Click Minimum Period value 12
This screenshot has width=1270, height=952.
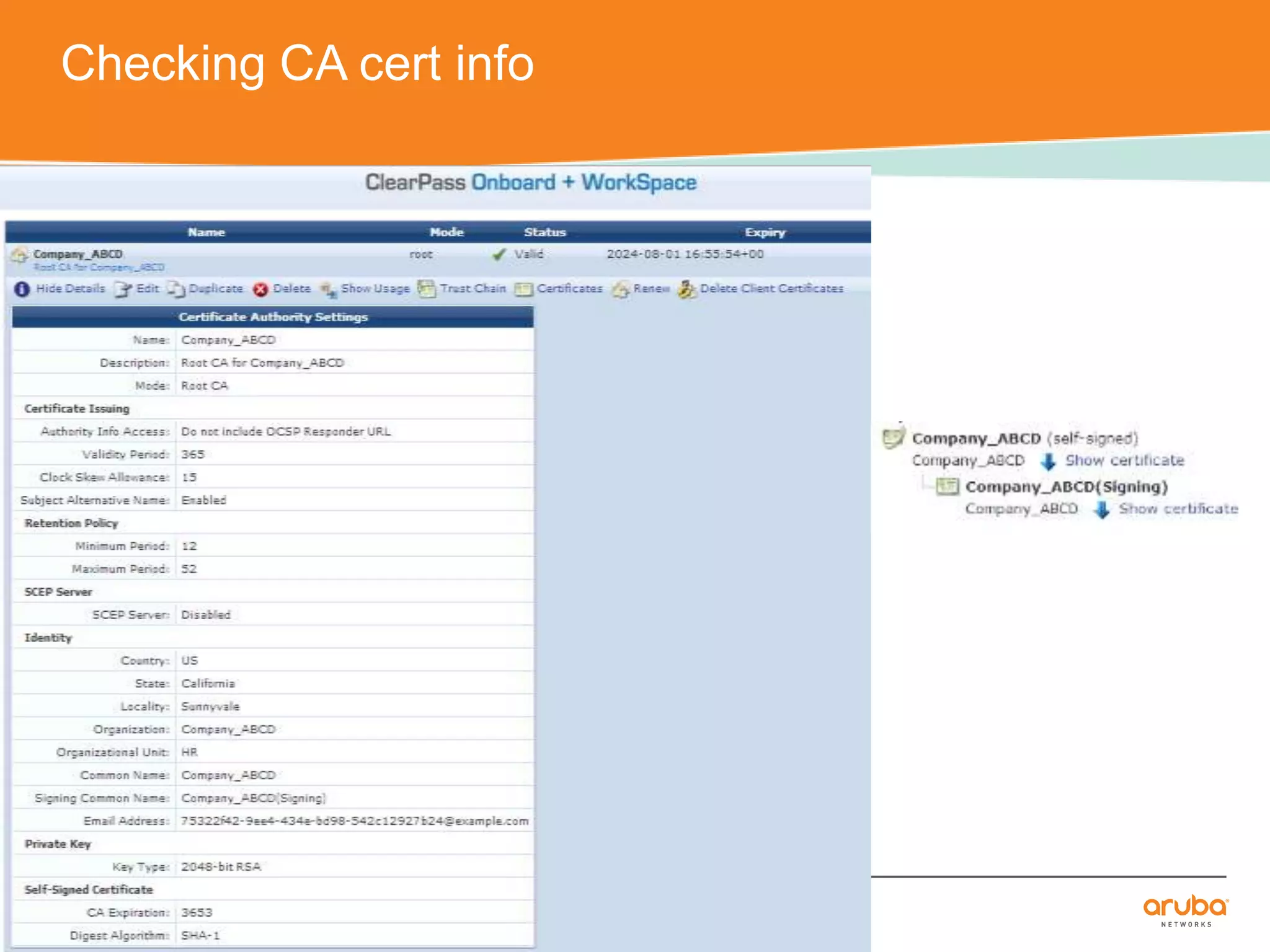pos(189,546)
